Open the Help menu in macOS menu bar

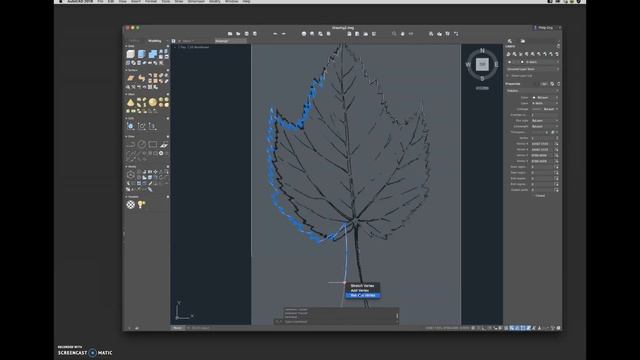click(x=247, y=2)
